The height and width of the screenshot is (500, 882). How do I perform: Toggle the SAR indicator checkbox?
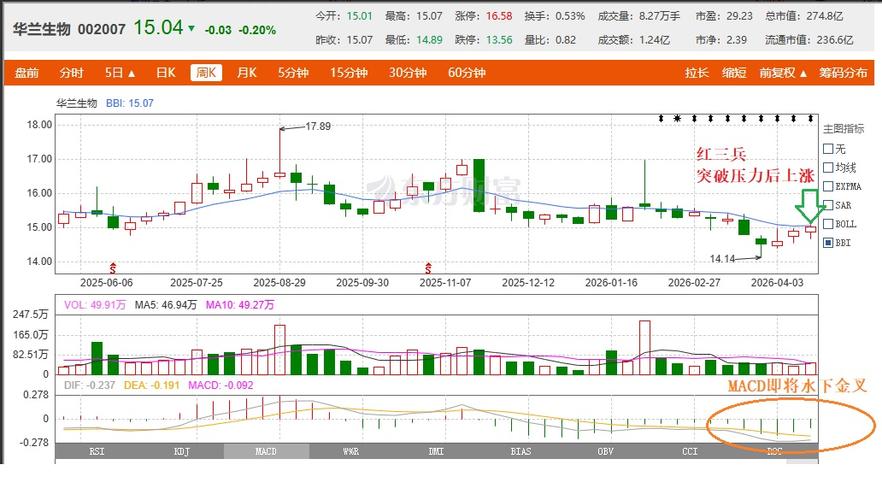click(828, 205)
